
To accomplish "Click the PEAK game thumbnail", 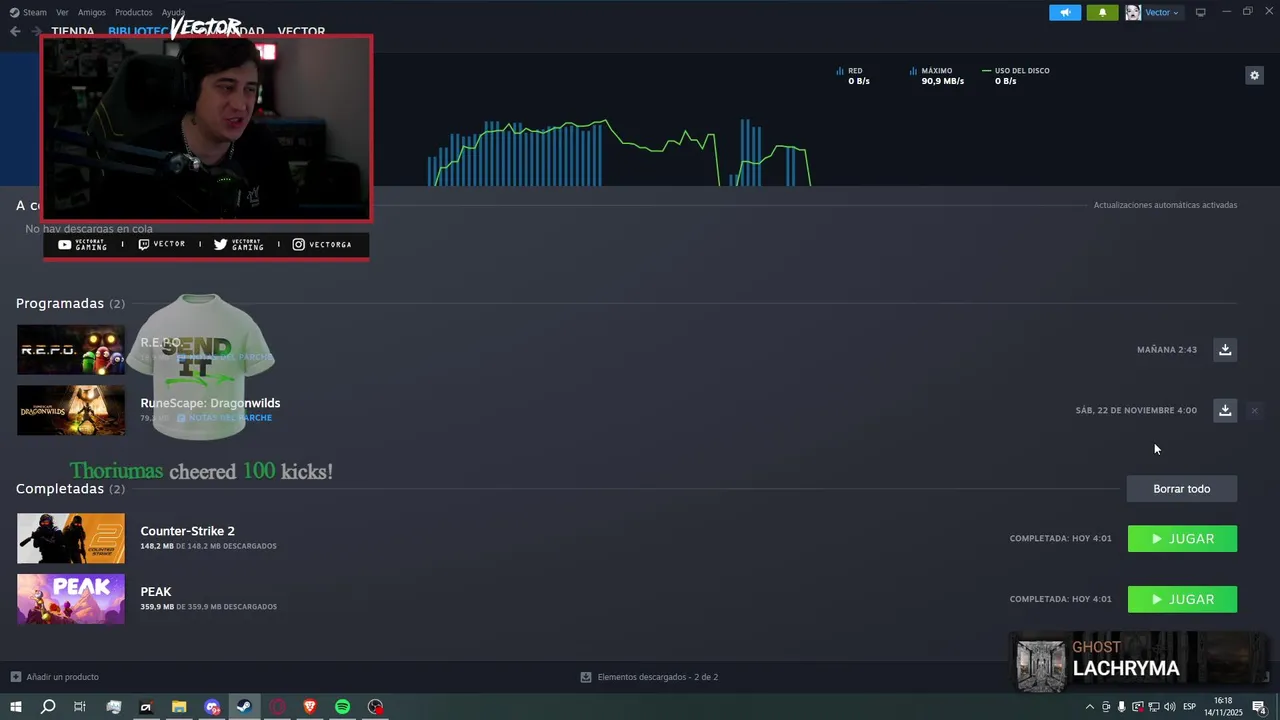I will point(71,599).
